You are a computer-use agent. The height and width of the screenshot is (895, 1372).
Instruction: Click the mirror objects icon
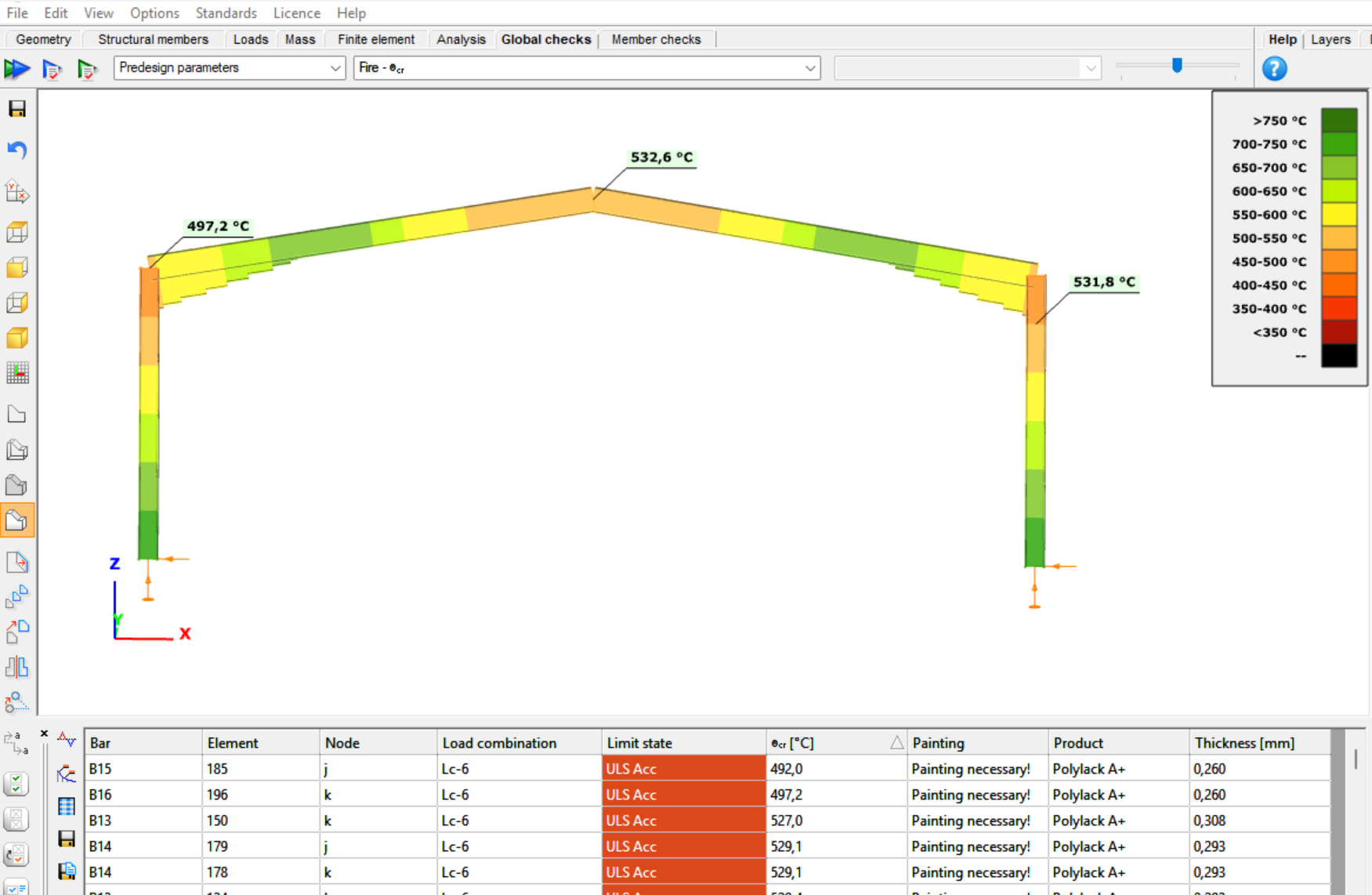tap(17, 668)
